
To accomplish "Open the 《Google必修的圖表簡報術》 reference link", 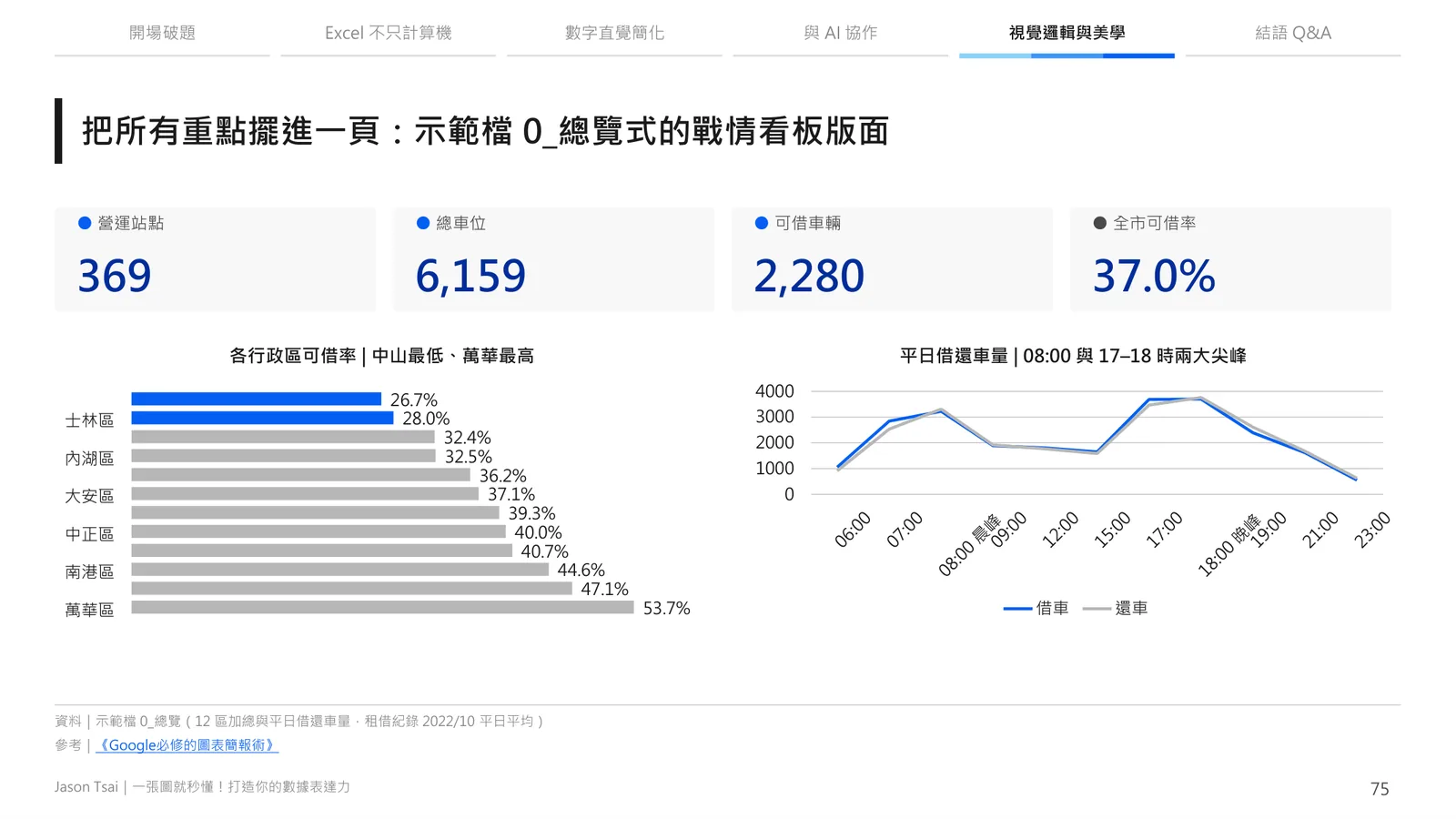I will pyautogui.click(x=187, y=745).
